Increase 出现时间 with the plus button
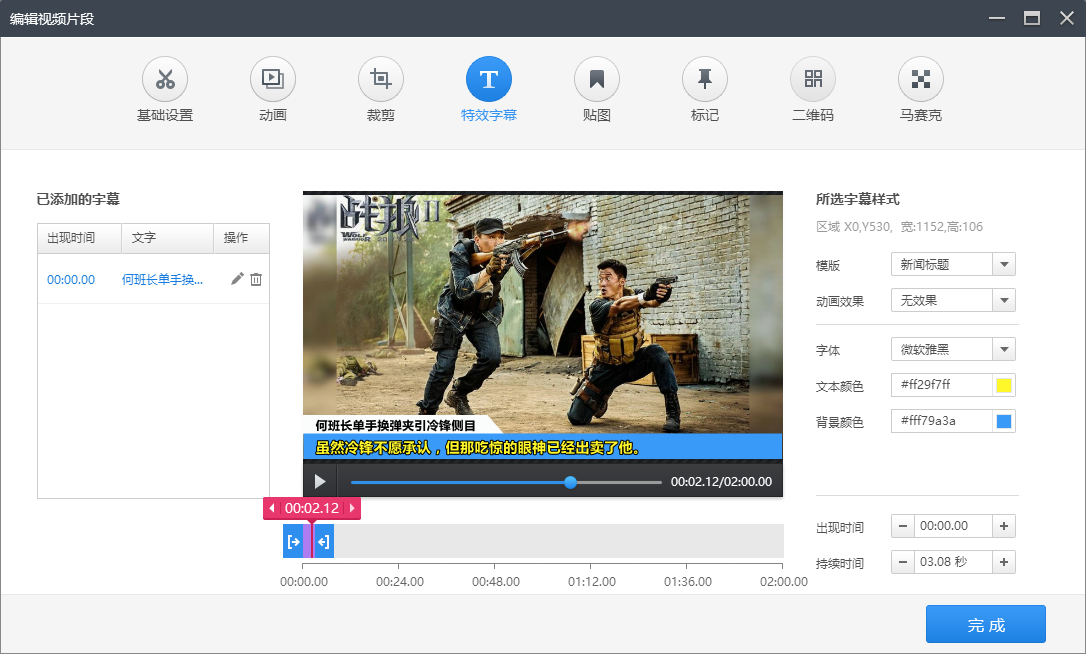The width and height of the screenshot is (1086, 654). [1004, 526]
